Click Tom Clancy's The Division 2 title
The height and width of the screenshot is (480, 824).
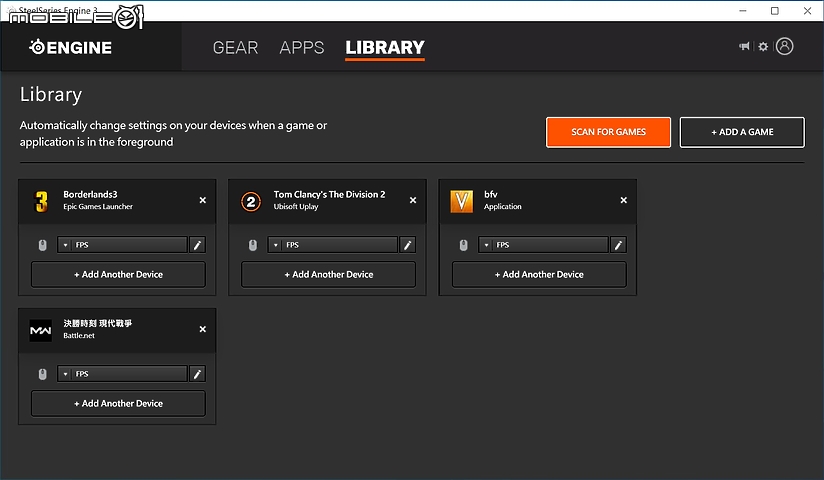coord(329,195)
